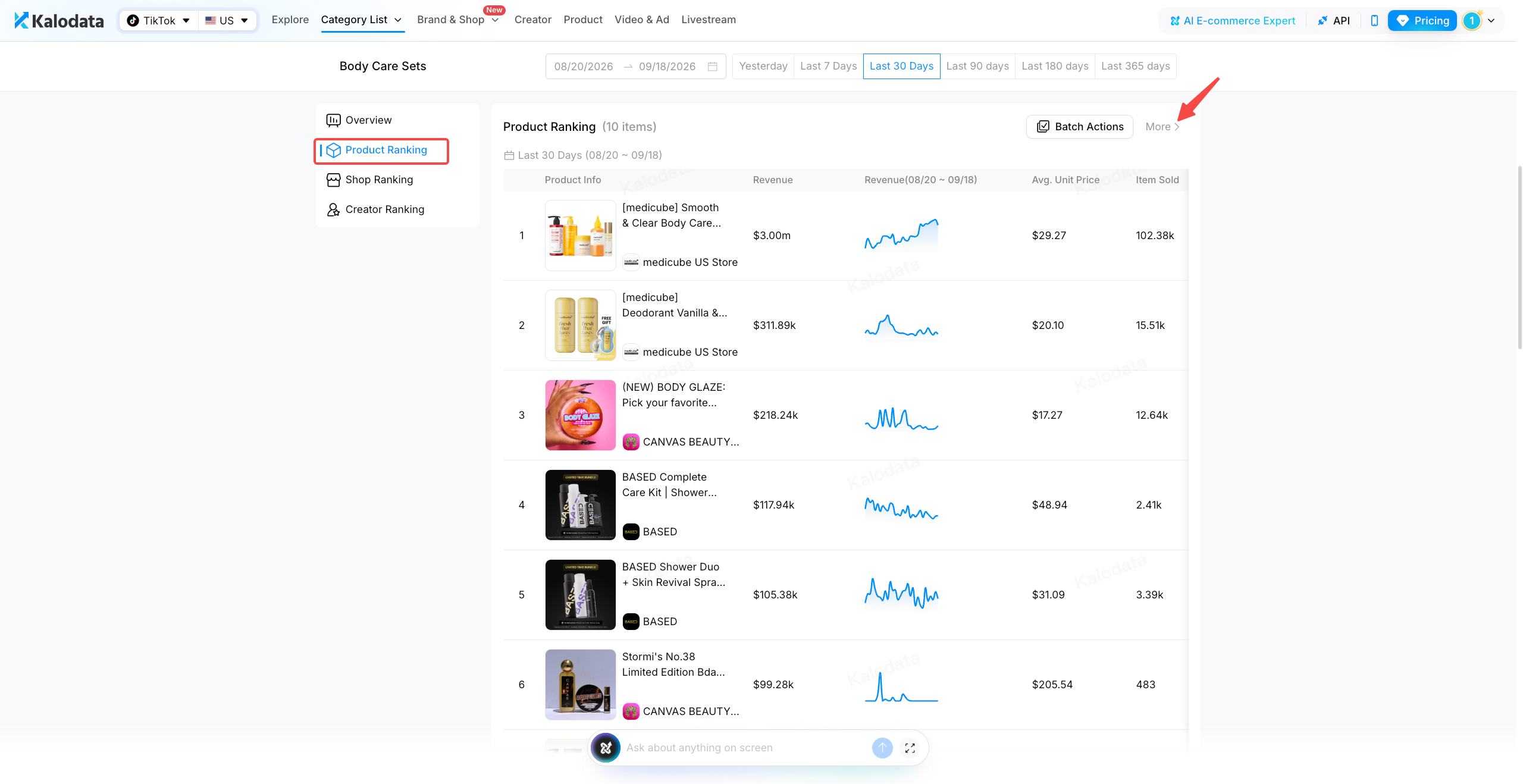Select the Last 7 Days range
This screenshot has height=784, width=1523.
tap(828, 66)
